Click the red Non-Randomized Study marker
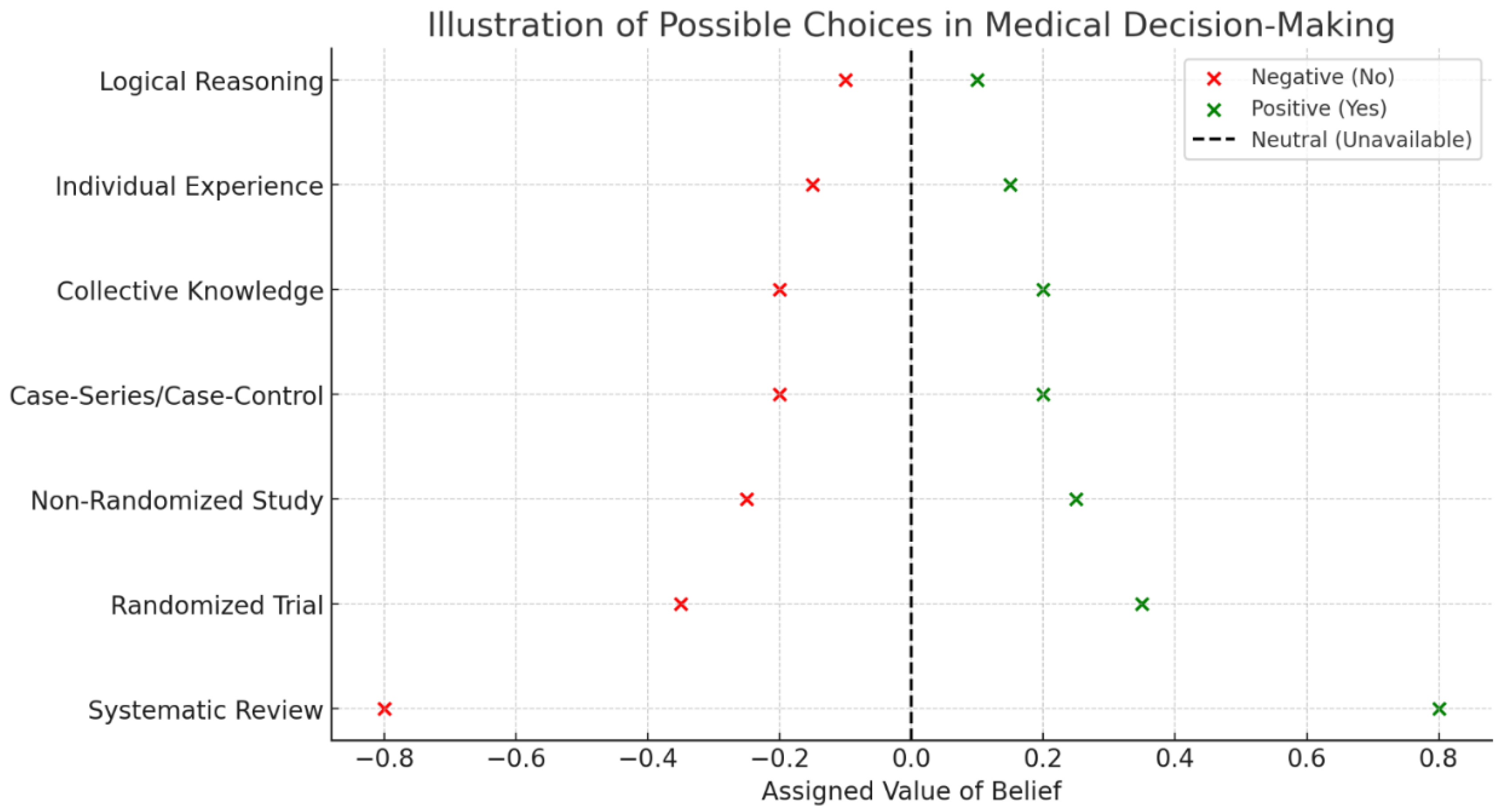Viewport: 1502px width, 812px height. click(x=746, y=500)
